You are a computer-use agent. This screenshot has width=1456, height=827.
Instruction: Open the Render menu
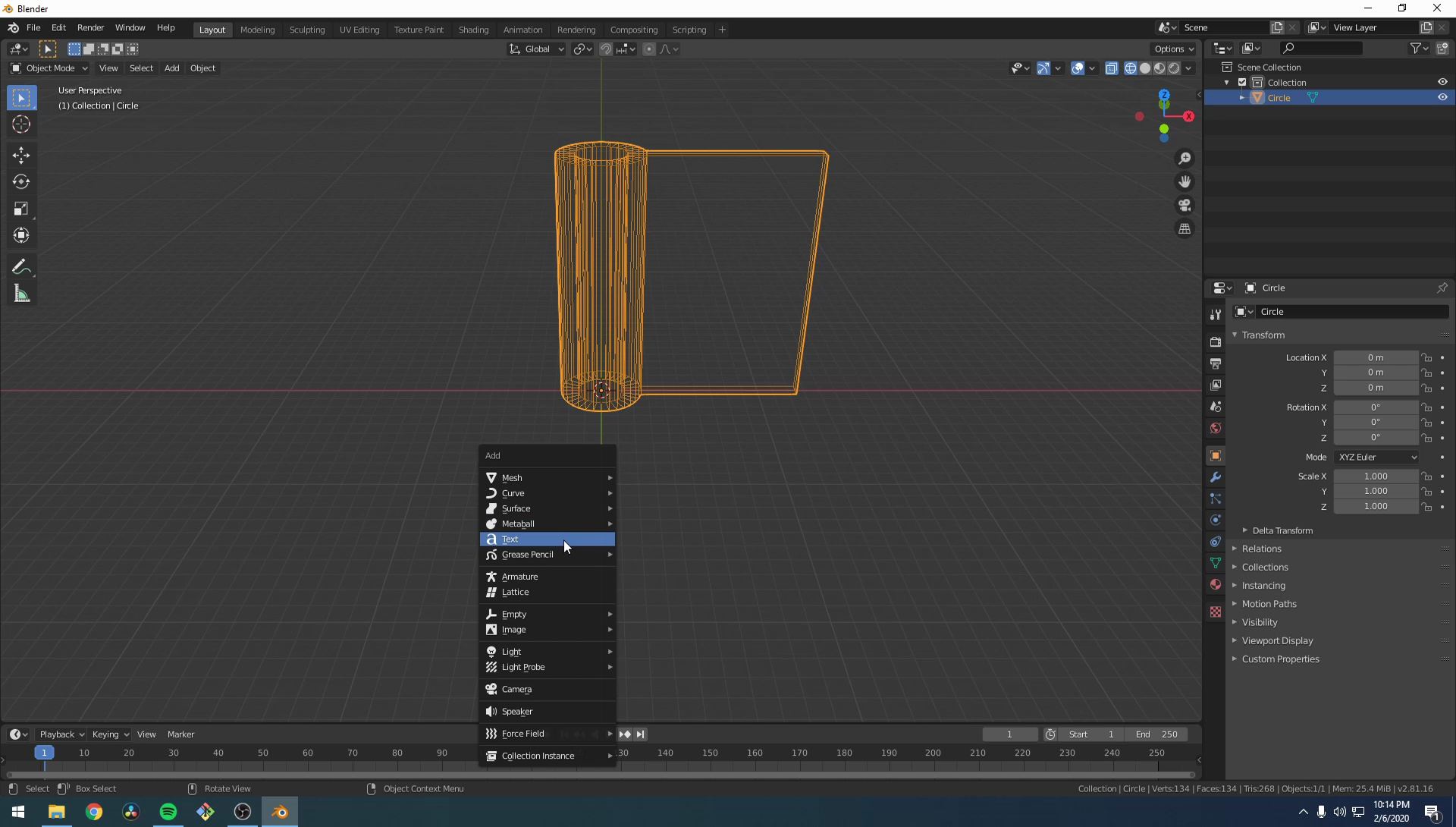[x=90, y=28]
